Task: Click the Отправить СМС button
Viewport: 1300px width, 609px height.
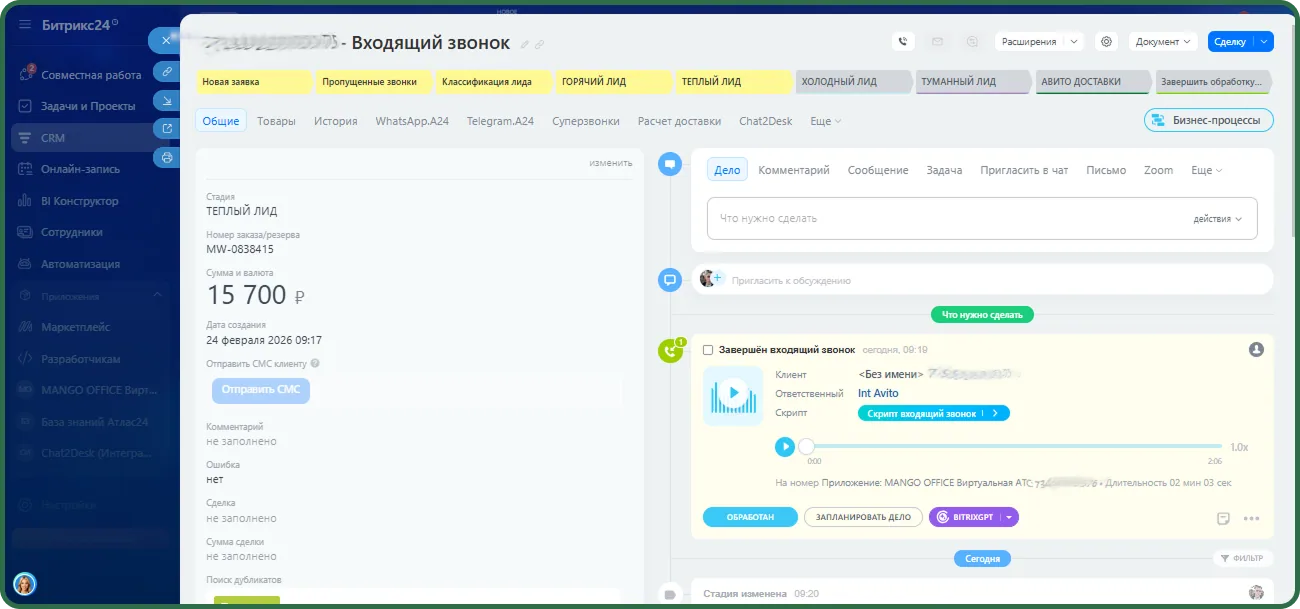Action: (261, 390)
